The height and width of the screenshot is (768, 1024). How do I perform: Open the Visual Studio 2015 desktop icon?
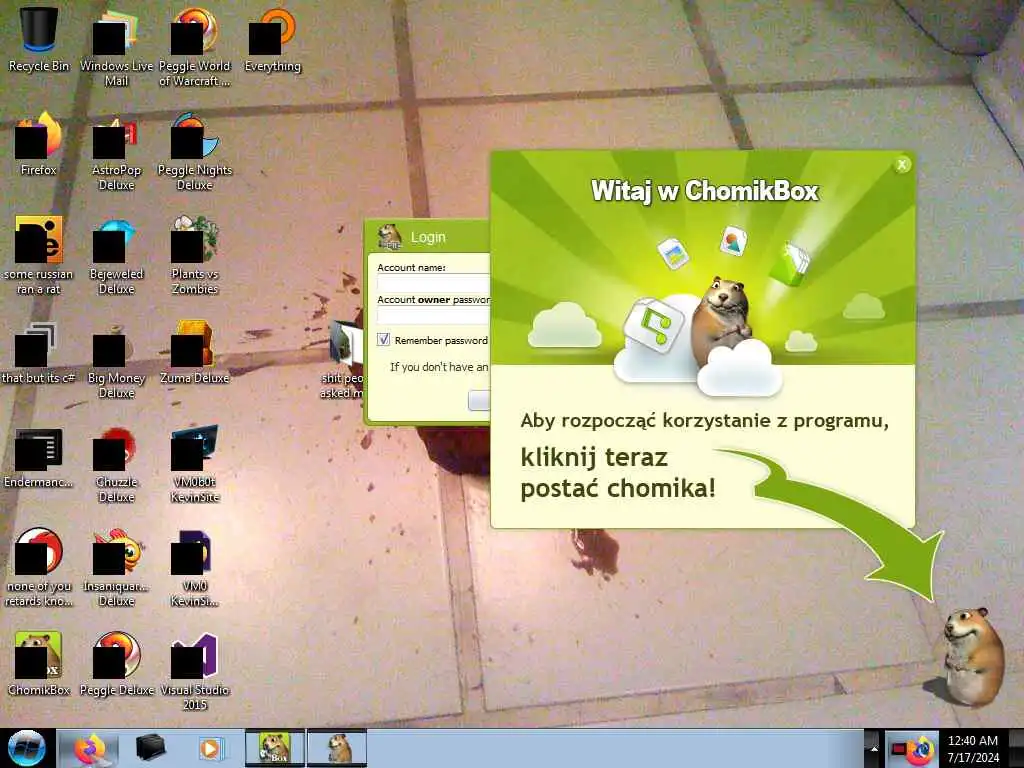[x=195, y=669]
